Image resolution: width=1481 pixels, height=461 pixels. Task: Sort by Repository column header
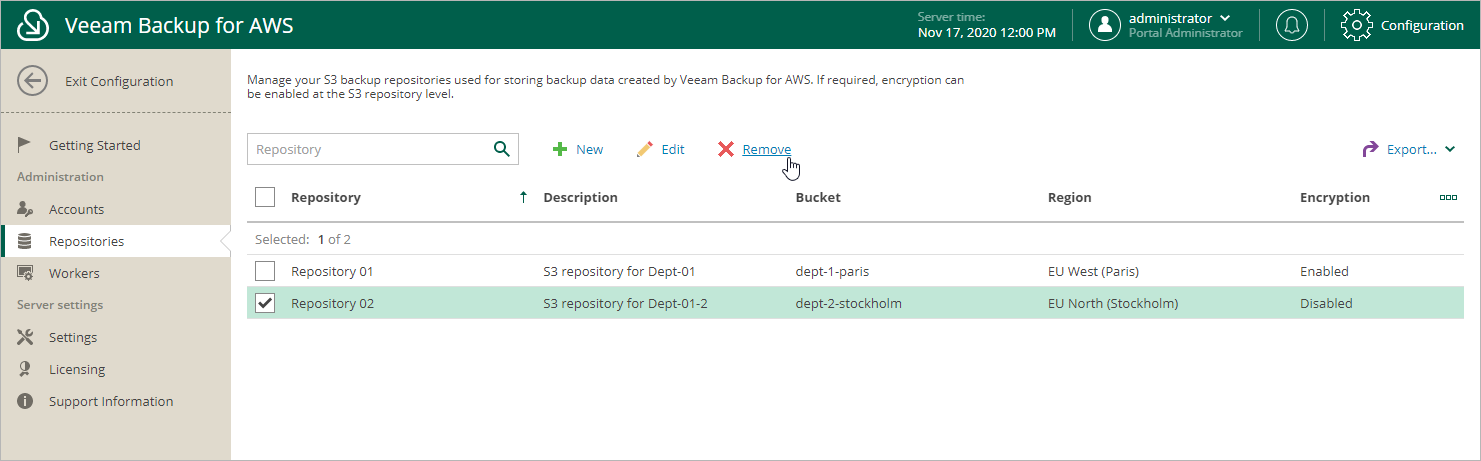coord(326,197)
